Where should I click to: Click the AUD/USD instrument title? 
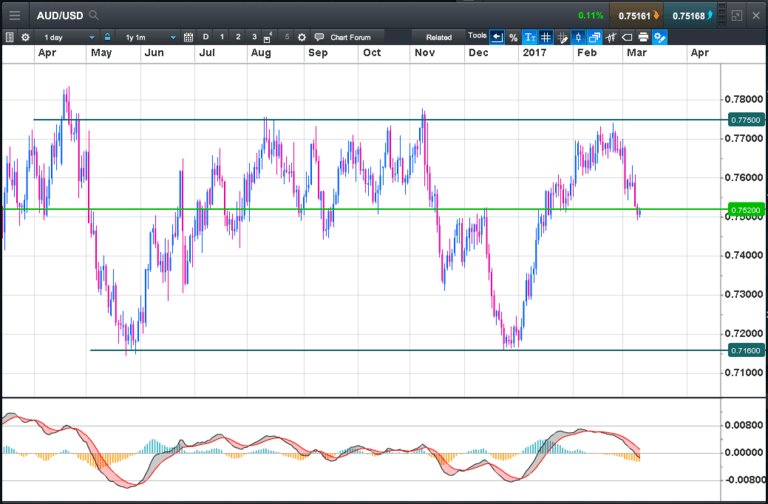(x=60, y=16)
